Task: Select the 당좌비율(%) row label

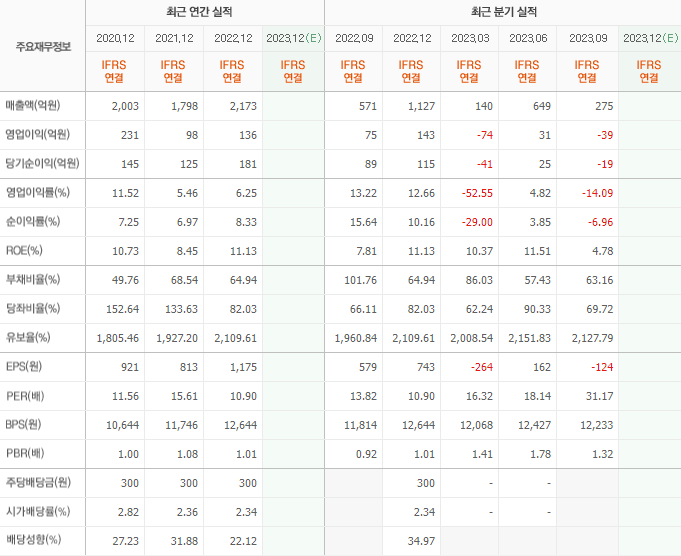Action: pos(33,309)
